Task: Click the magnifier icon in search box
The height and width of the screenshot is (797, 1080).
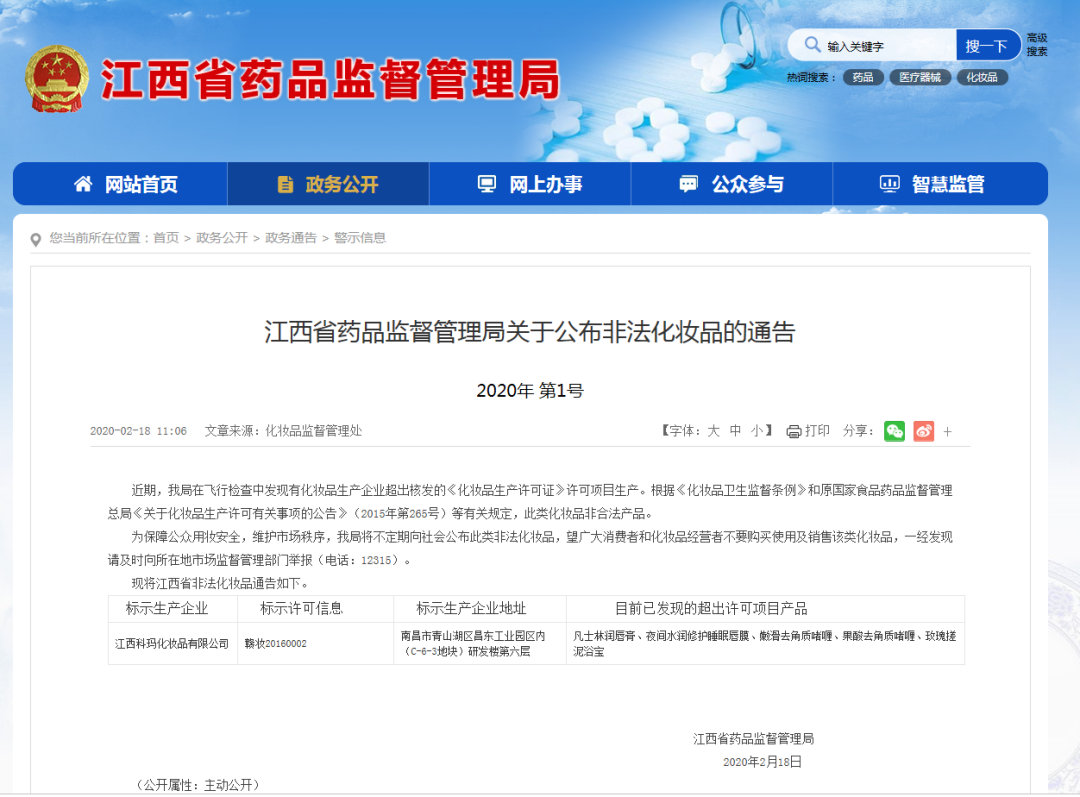Action: coord(810,46)
